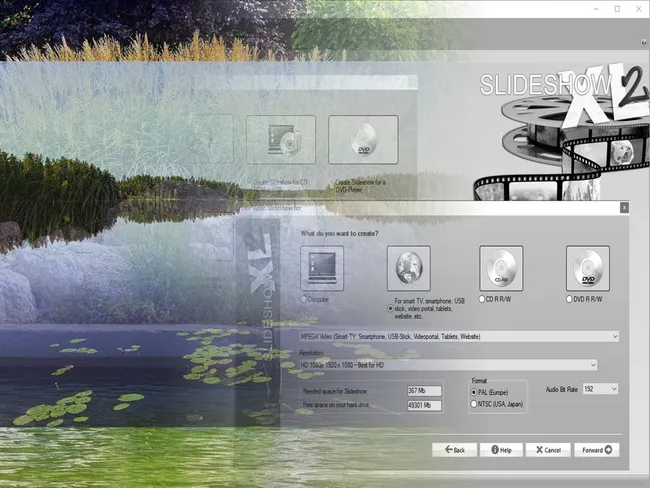Select the DVD R R/W radio option
This screenshot has height=488, width=650.
(569, 298)
